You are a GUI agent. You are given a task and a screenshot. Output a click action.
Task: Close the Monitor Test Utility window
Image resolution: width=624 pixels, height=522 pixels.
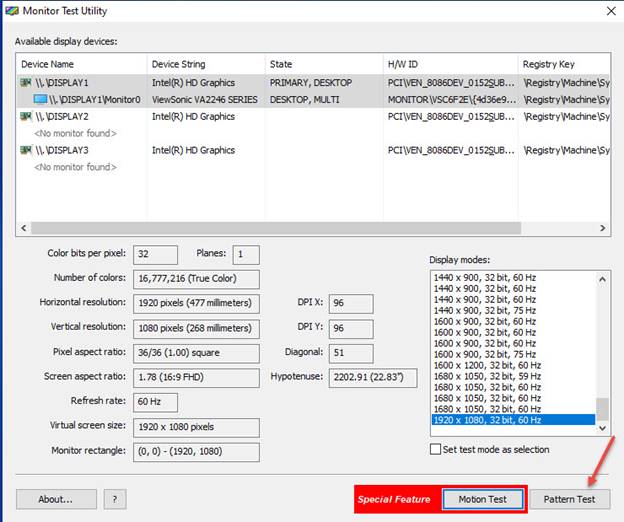[x=610, y=11]
